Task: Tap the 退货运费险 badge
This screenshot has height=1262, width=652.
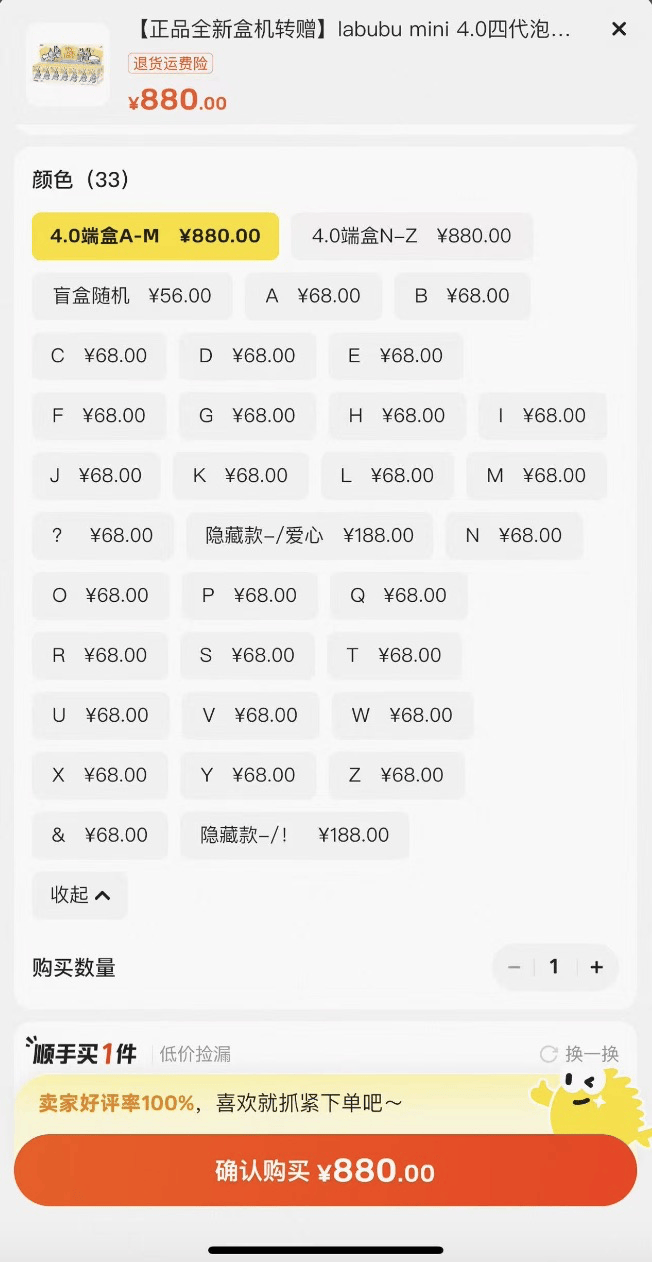Action: [171, 64]
